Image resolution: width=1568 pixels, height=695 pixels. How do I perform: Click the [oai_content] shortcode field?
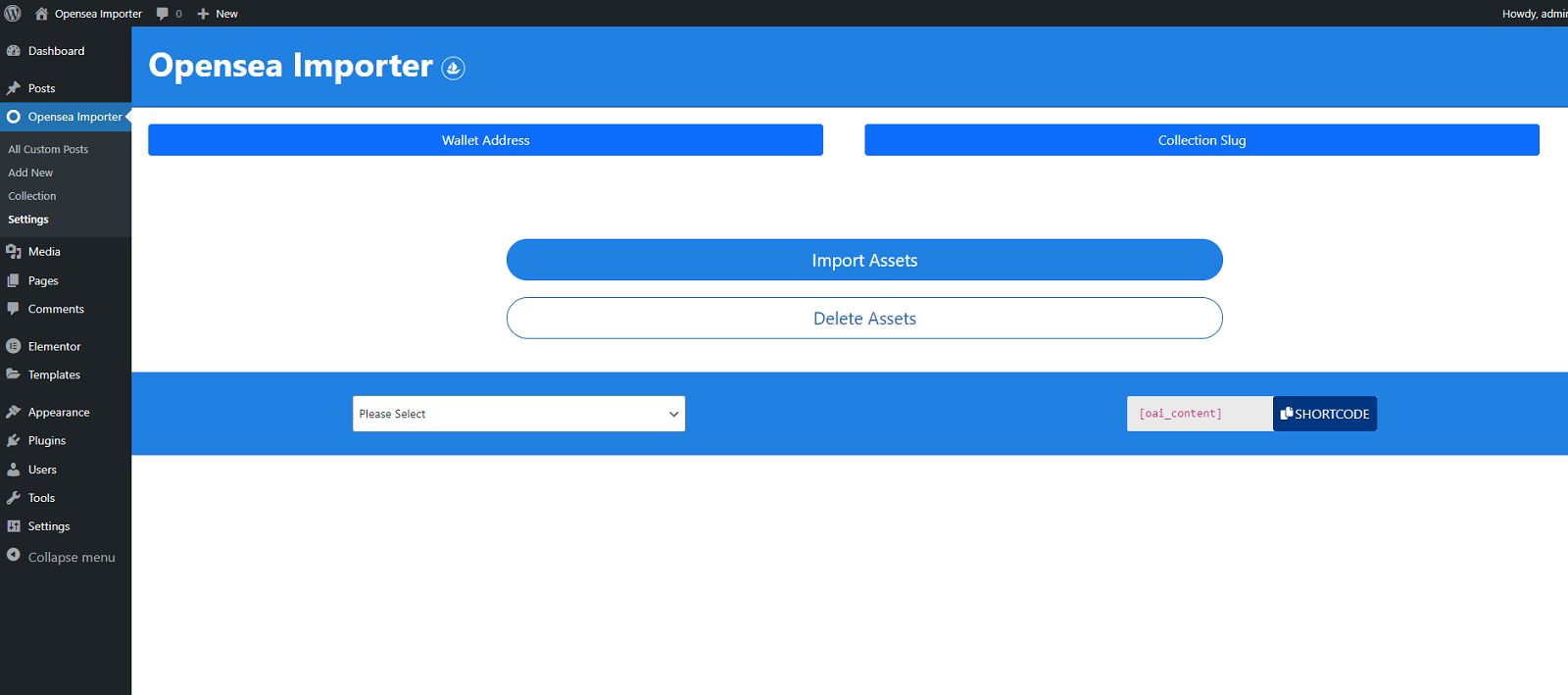(x=1200, y=414)
